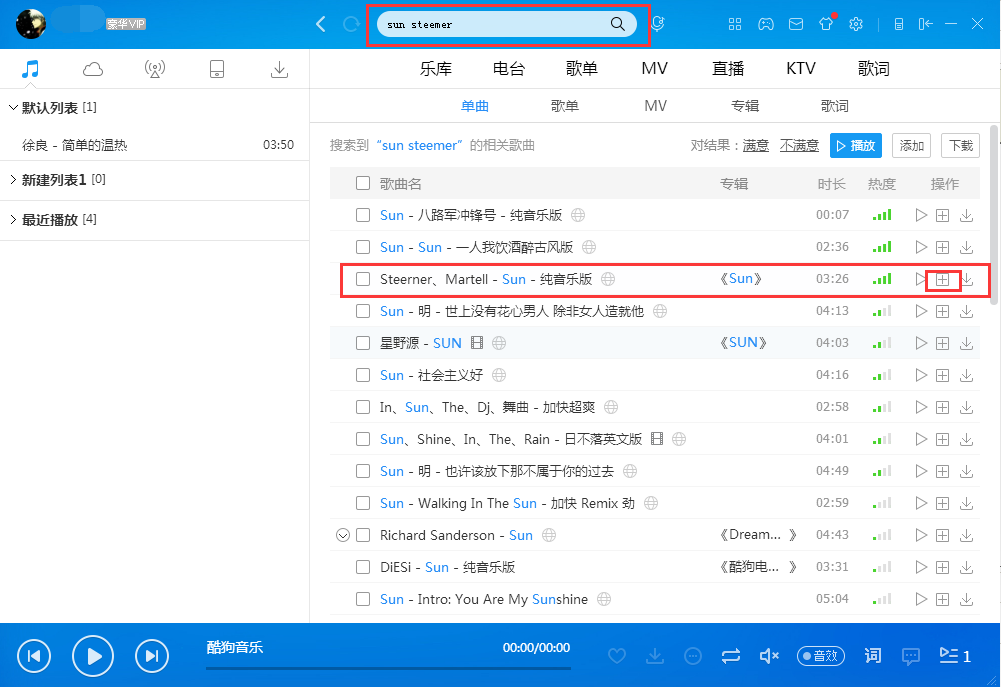Open the playlist queue icon near the count
Viewport: 1001px width, 687px height.
tap(945, 656)
